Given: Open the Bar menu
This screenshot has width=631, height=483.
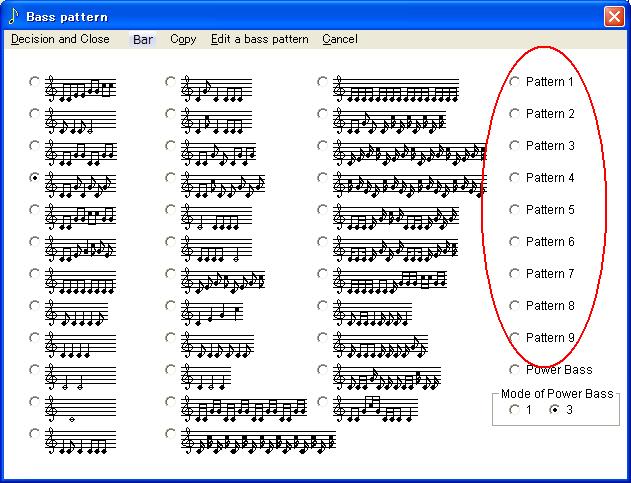Looking at the screenshot, I should coord(143,39).
